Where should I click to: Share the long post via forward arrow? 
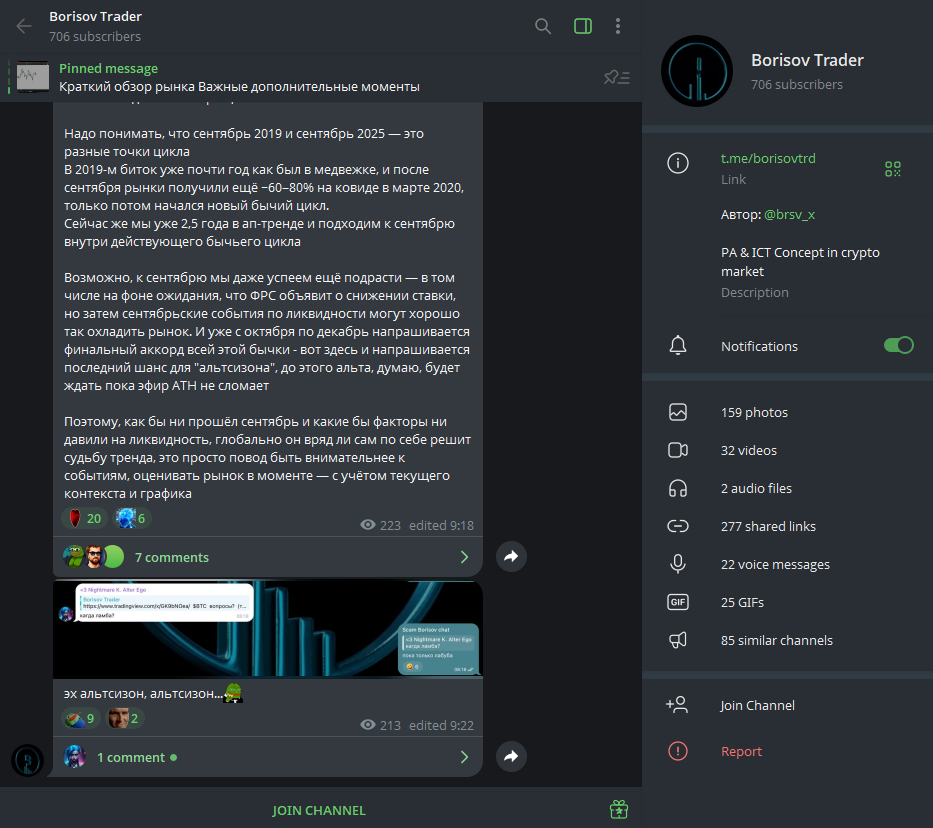point(511,557)
